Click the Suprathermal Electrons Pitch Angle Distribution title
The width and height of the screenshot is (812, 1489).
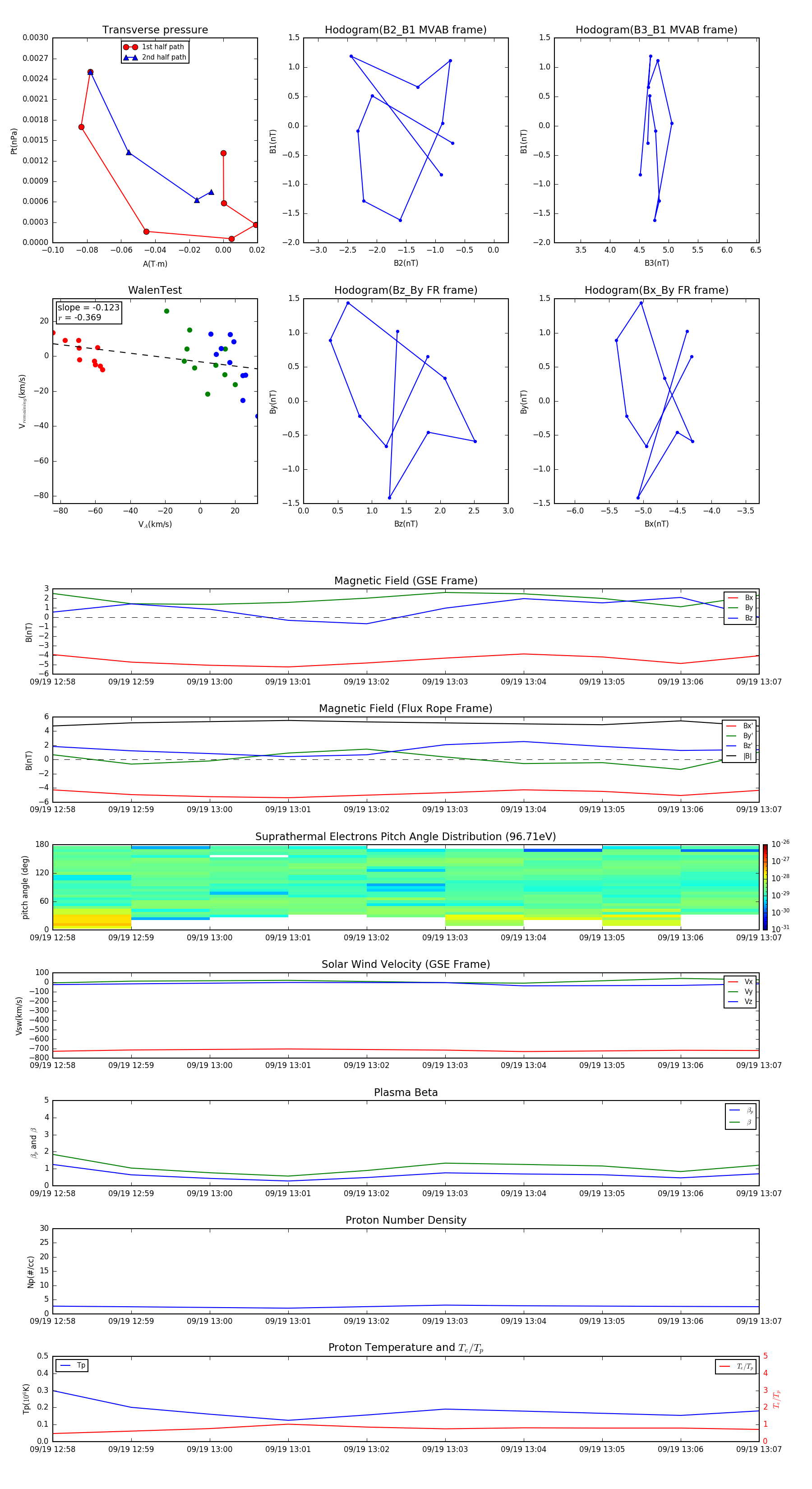click(406, 837)
